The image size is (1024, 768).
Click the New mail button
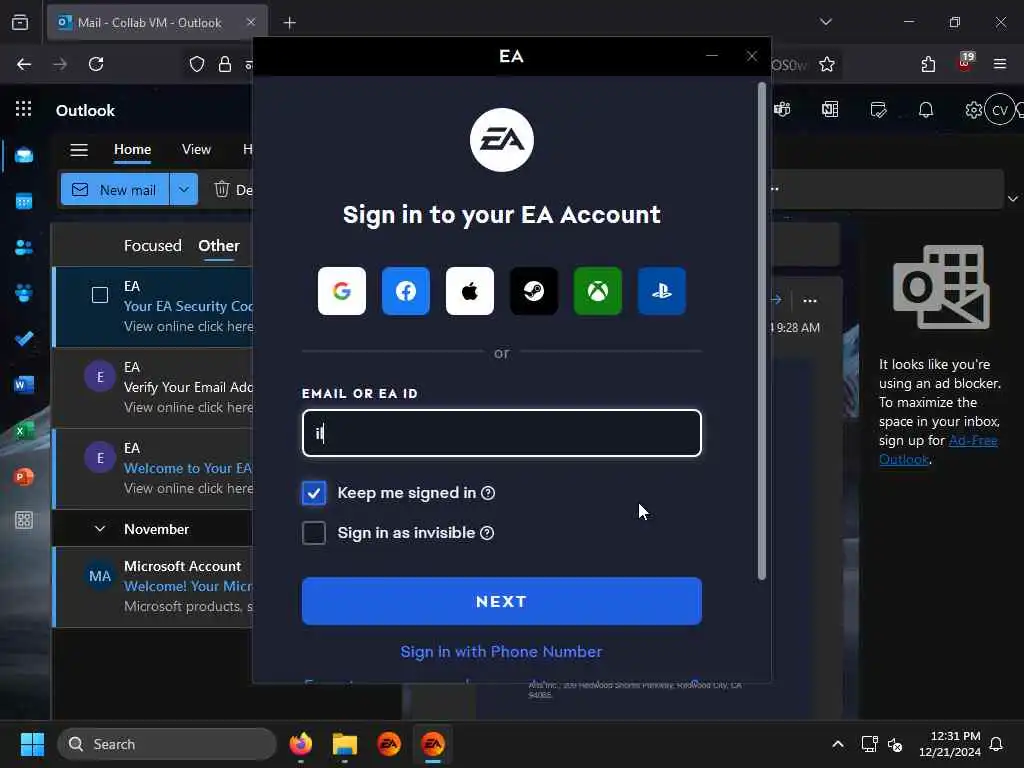pyautogui.click(x=116, y=189)
